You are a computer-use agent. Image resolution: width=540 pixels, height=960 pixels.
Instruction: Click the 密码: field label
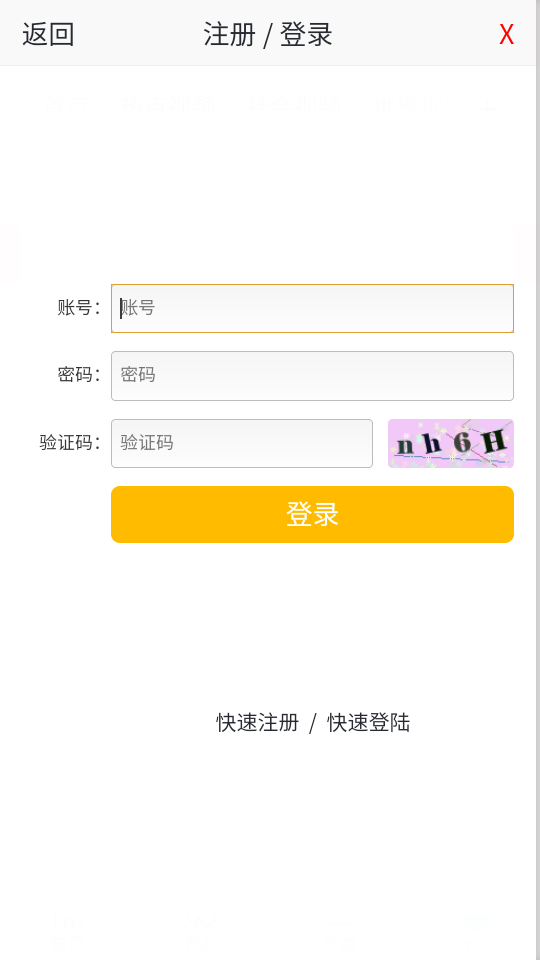click(x=79, y=375)
